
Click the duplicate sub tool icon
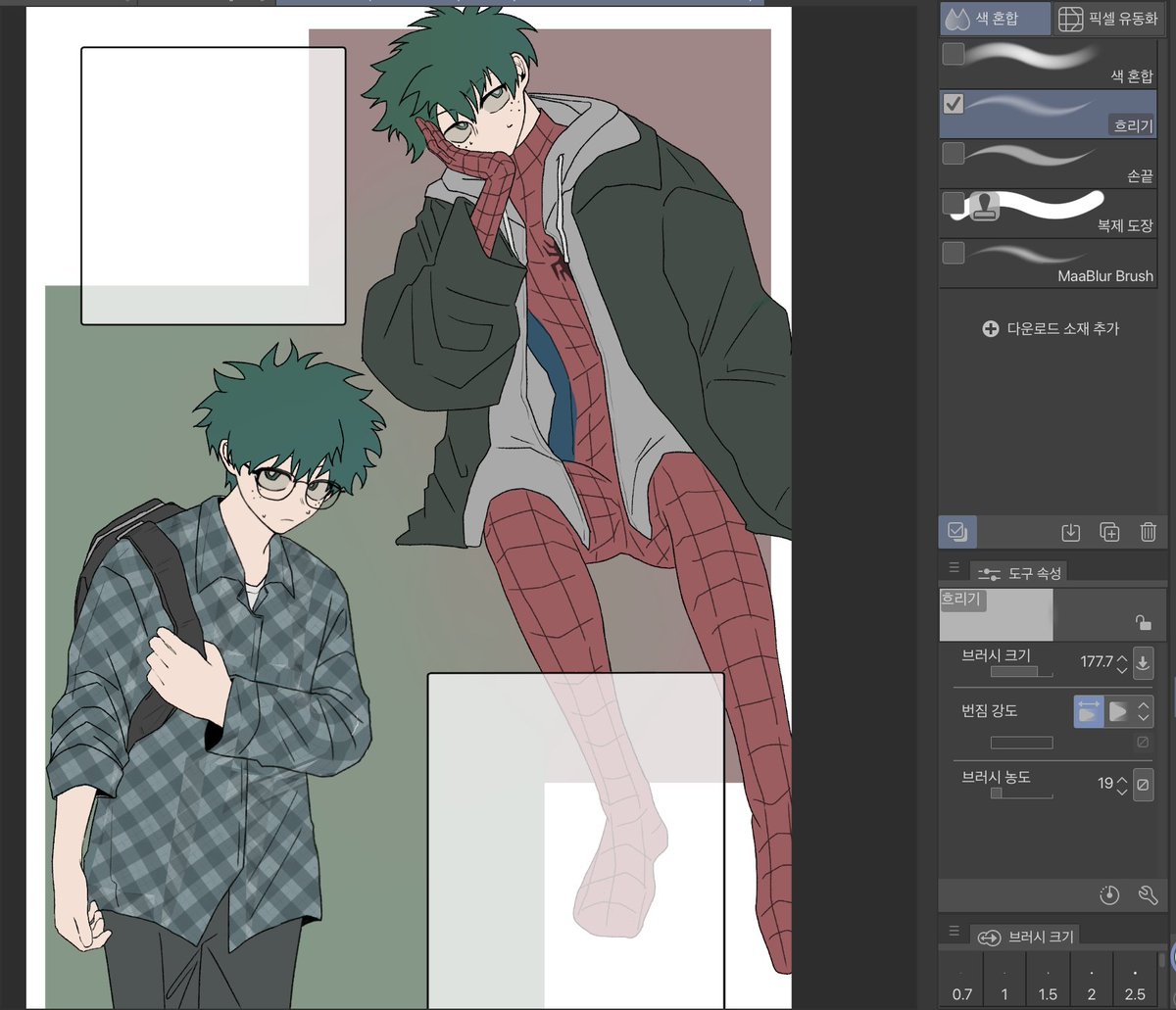click(x=1109, y=532)
